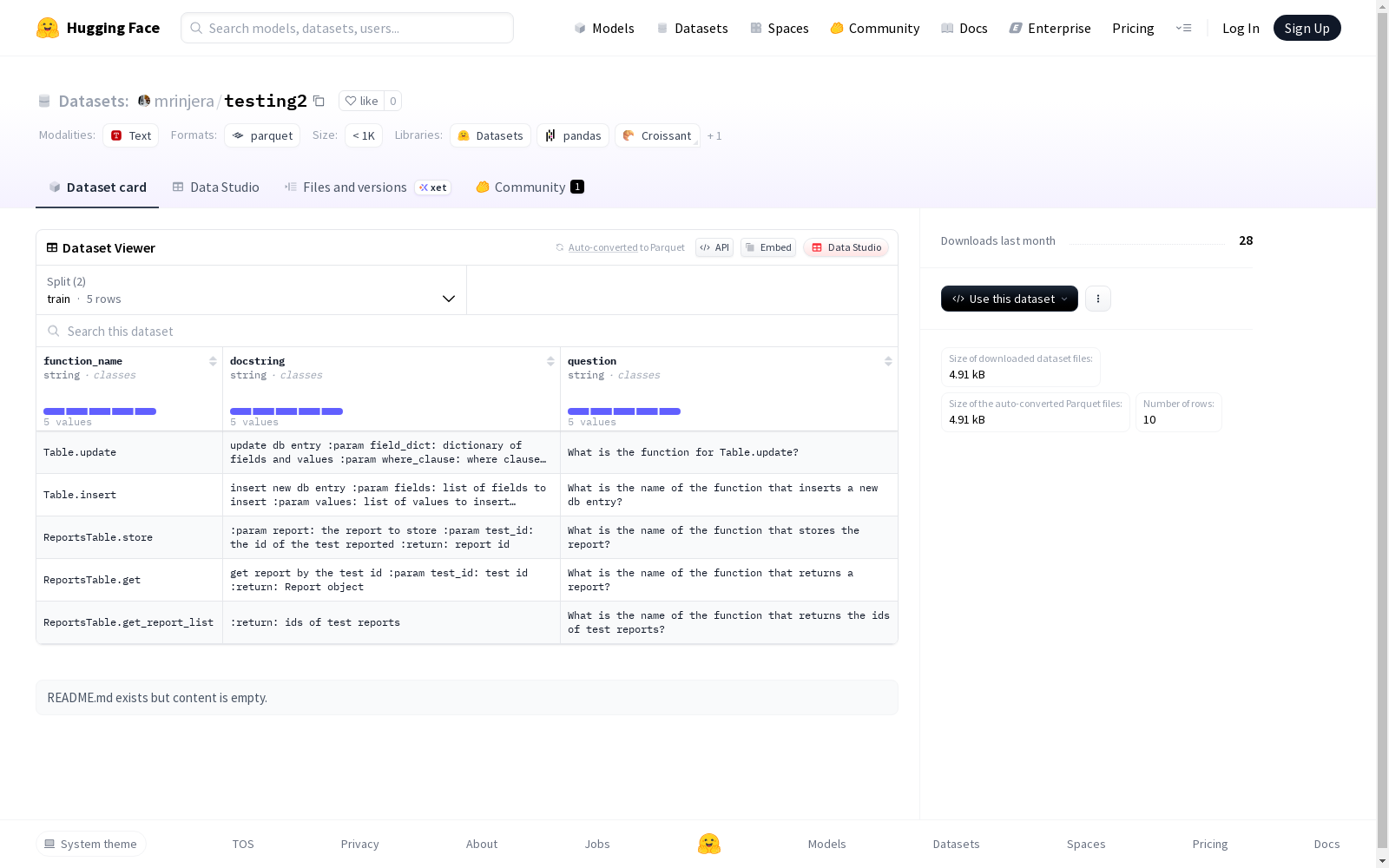Open Jobs link in footer
Image resolution: width=1389 pixels, height=868 pixels.
click(597, 844)
